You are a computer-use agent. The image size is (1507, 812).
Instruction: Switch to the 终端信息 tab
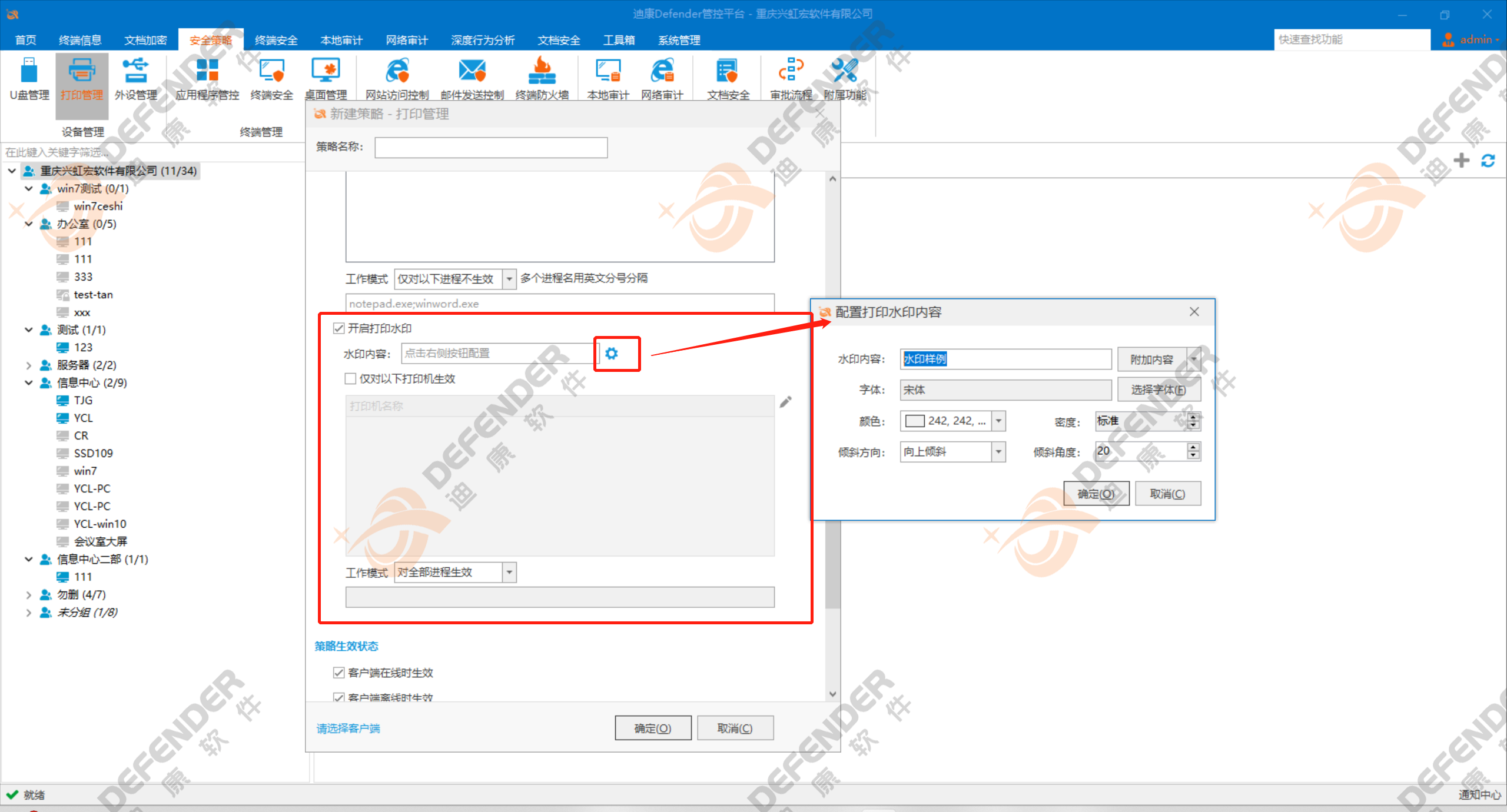click(x=80, y=40)
